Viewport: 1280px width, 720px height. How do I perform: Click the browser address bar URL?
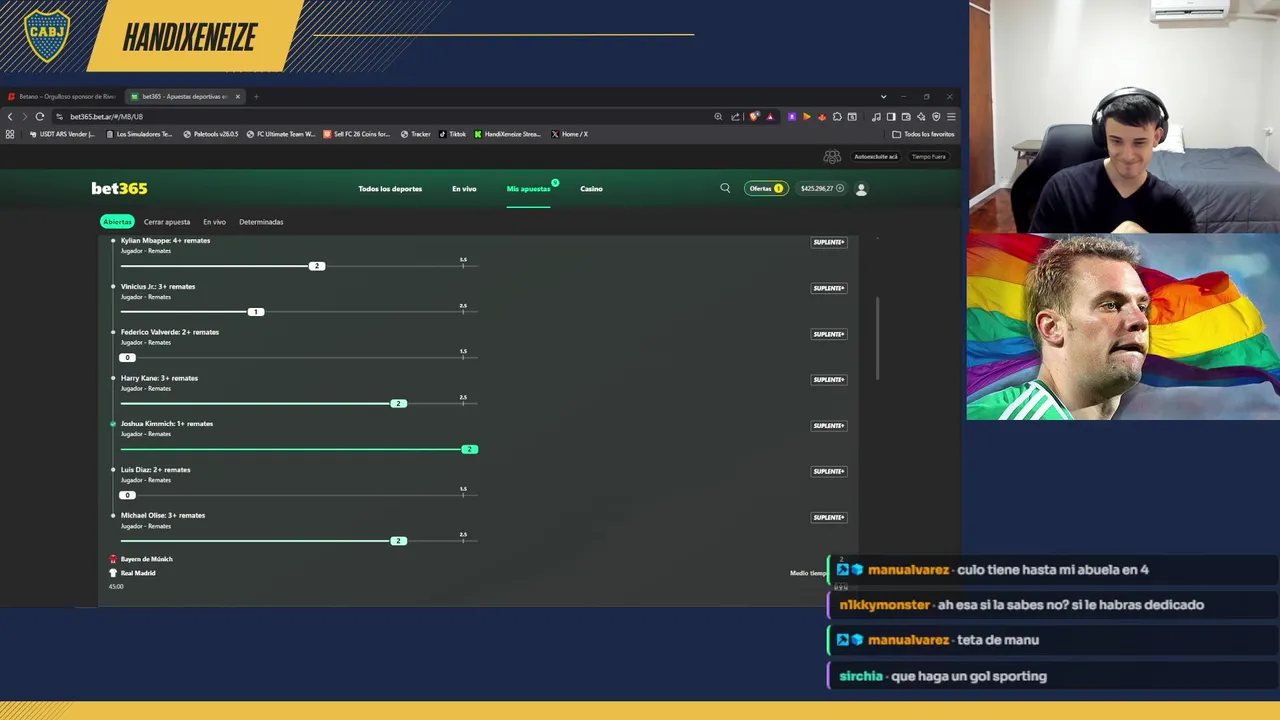pyautogui.click(x=106, y=117)
